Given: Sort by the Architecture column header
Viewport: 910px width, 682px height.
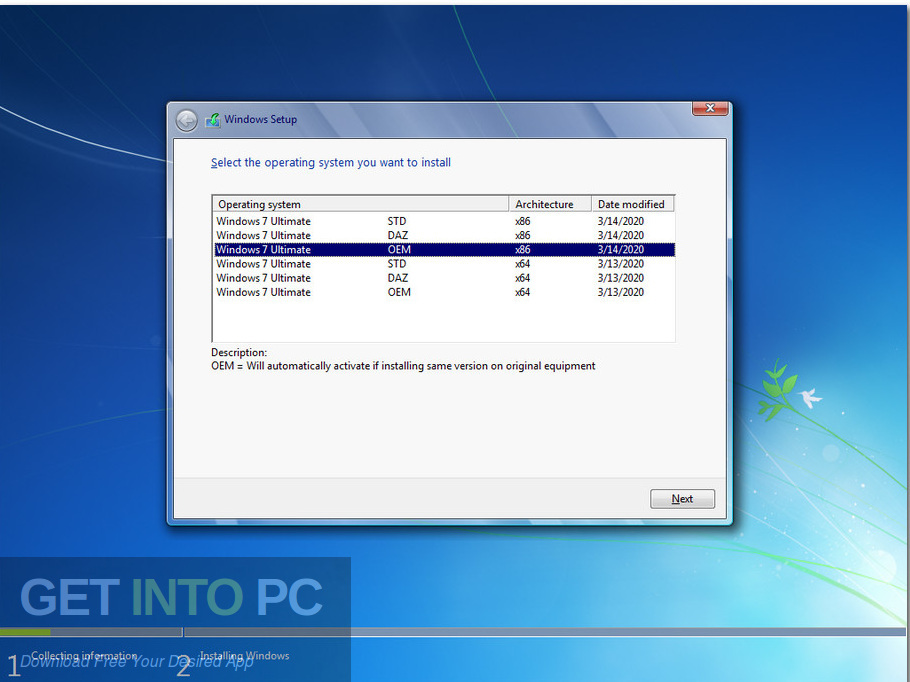Looking at the screenshot, I should (550, 204).
